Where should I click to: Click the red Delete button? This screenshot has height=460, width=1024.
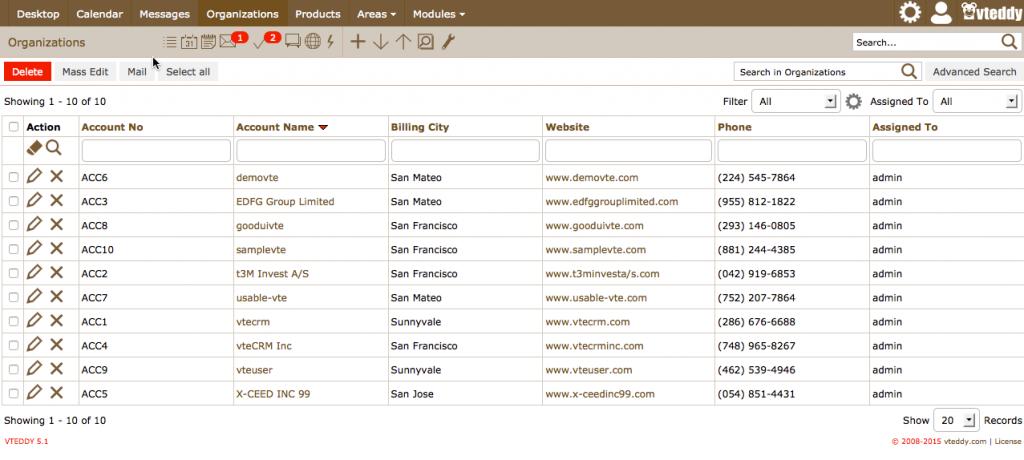coord(27,72)
